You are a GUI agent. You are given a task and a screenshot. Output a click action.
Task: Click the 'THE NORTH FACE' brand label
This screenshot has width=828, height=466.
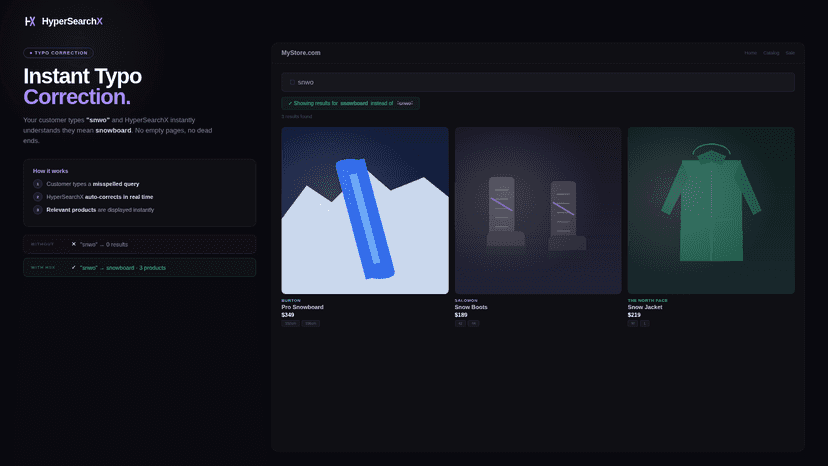pyautogui.click(x=647, y=300)
